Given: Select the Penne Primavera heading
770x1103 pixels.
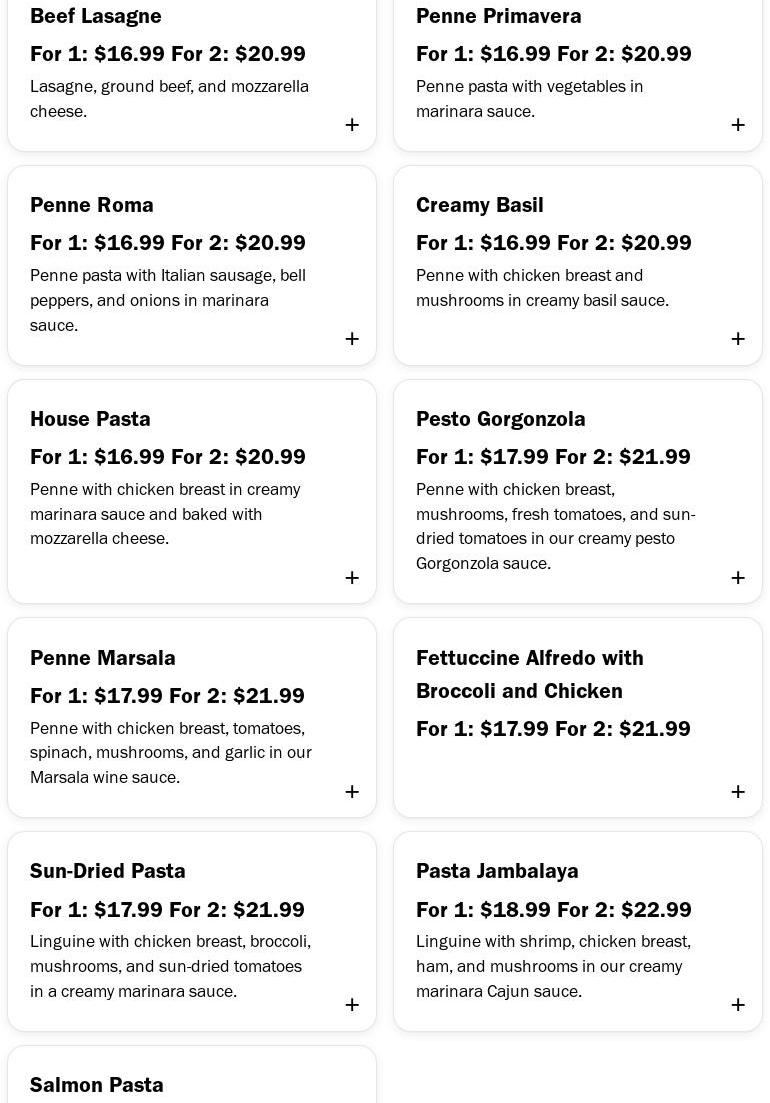Looking at the screenshot, I should [498, 16].
